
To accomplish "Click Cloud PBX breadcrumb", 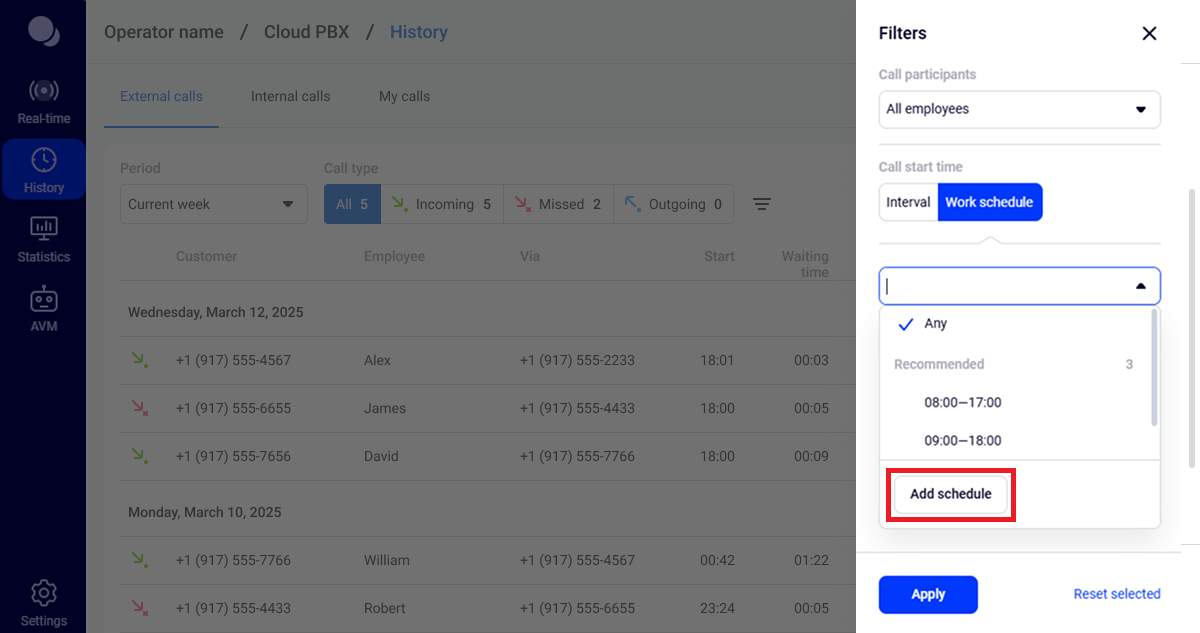I will click(x=307, y=32).
